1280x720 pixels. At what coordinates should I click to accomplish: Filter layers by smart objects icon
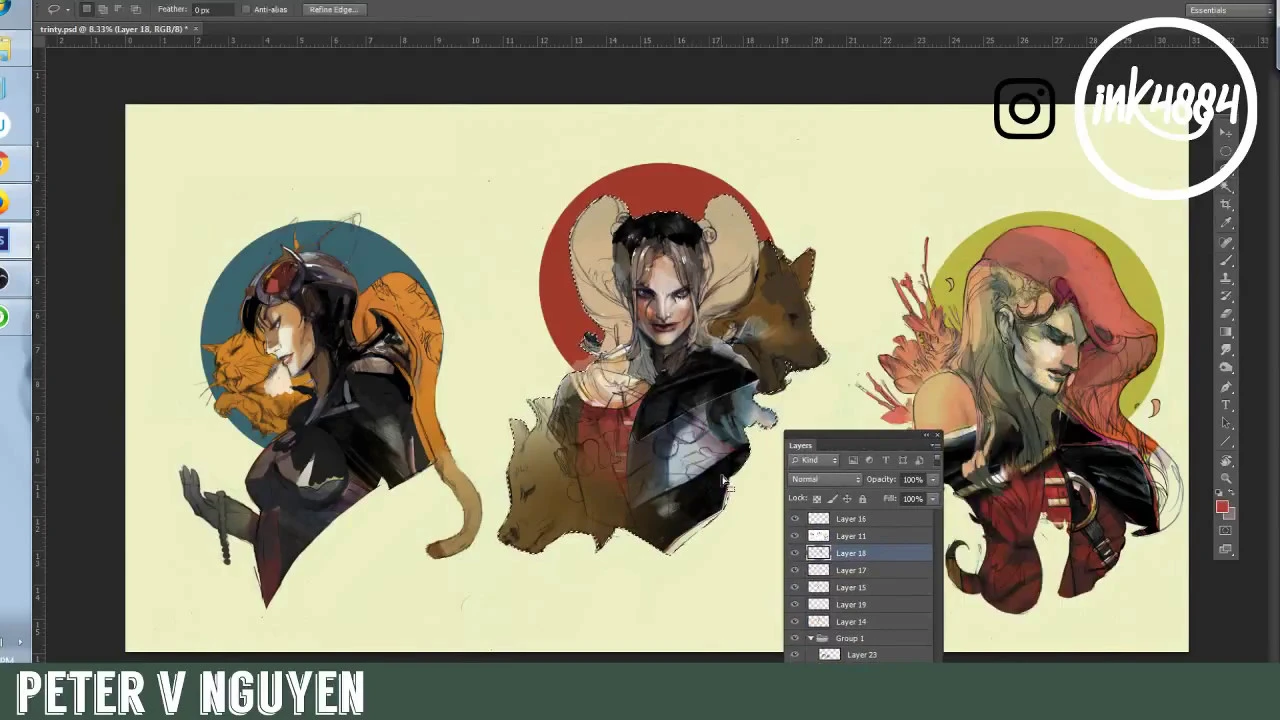click(919, 460)
